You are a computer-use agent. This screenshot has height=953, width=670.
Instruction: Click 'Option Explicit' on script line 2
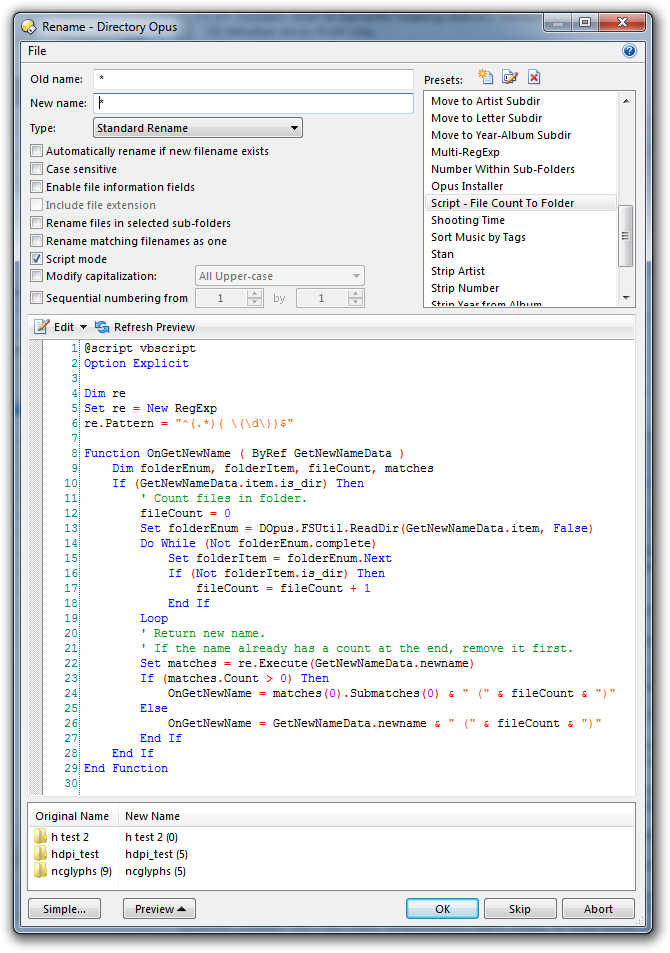click(136, 363)
